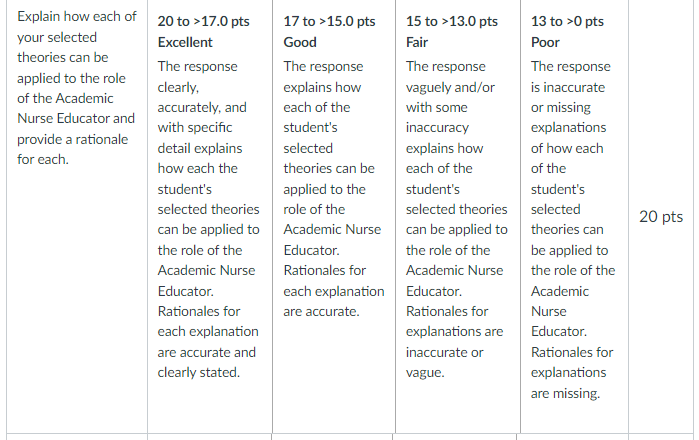The image size is (699, 440).
Task: Click the '15 to >13.0 pts' range
Action: pos(452,21)
